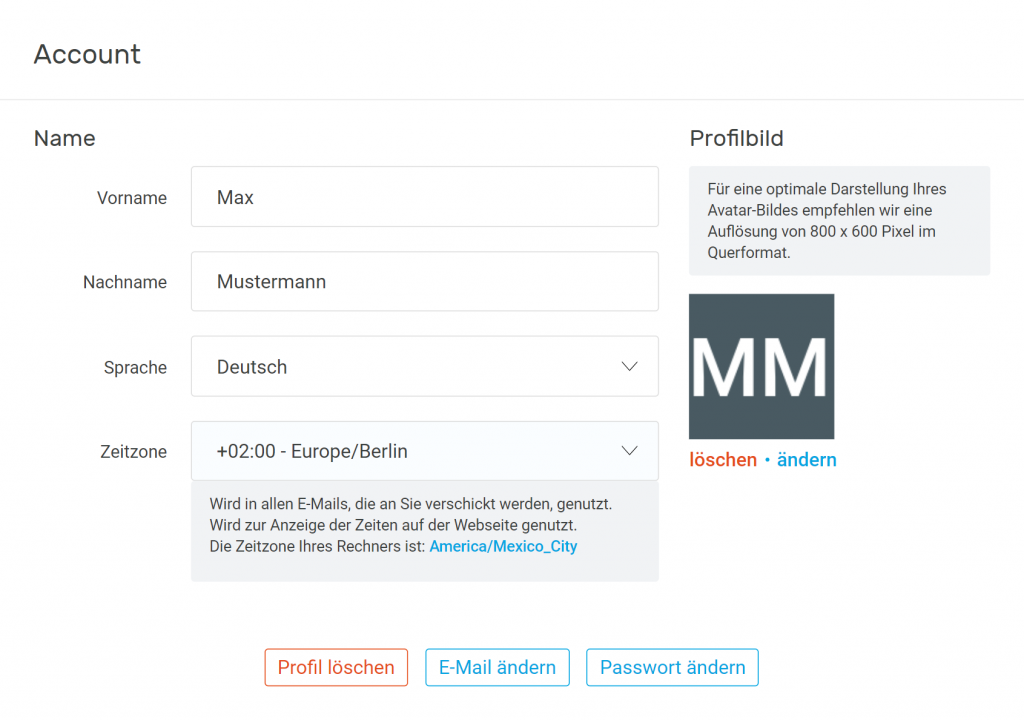1024x720 pixels.
Task: Delete profile picture via red löschen link
Action: 723,460
